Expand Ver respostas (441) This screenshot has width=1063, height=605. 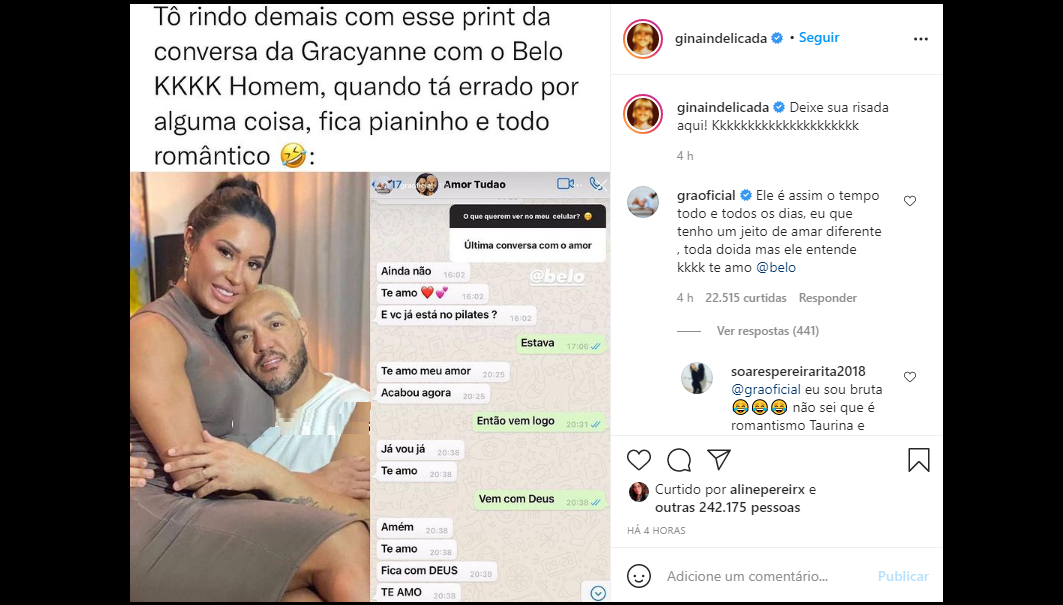pos(767,331)
